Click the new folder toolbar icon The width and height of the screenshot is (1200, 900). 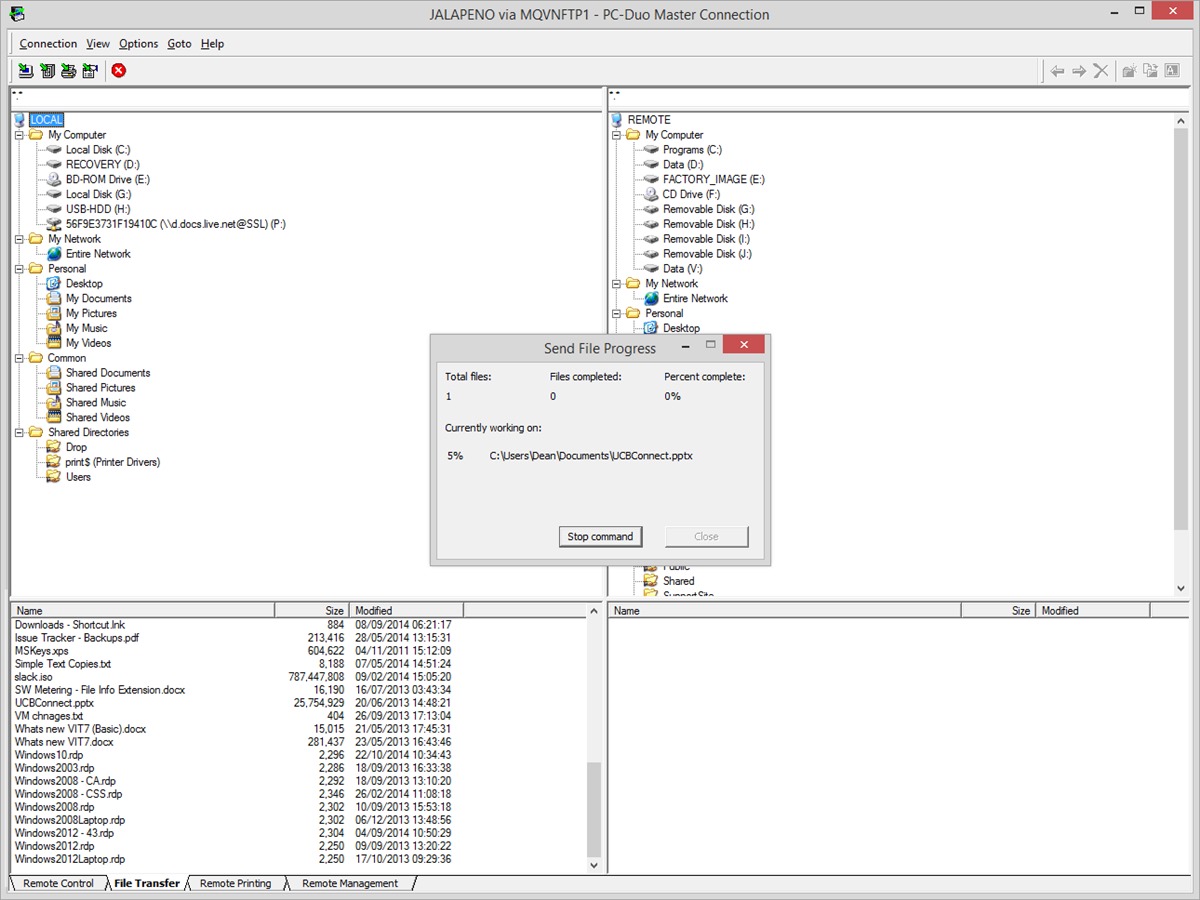point(1129,71)
